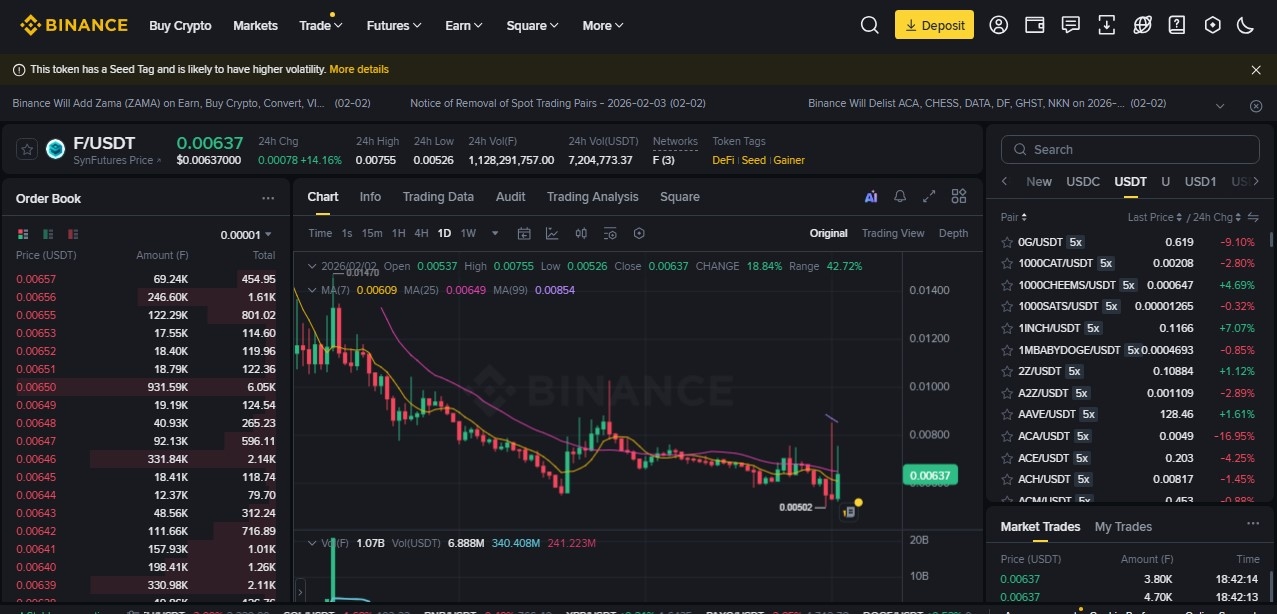The width and height of the screenshot is (1277, 614).
Task: Select the 4H chart interval
Action: (x=421, y=233)
